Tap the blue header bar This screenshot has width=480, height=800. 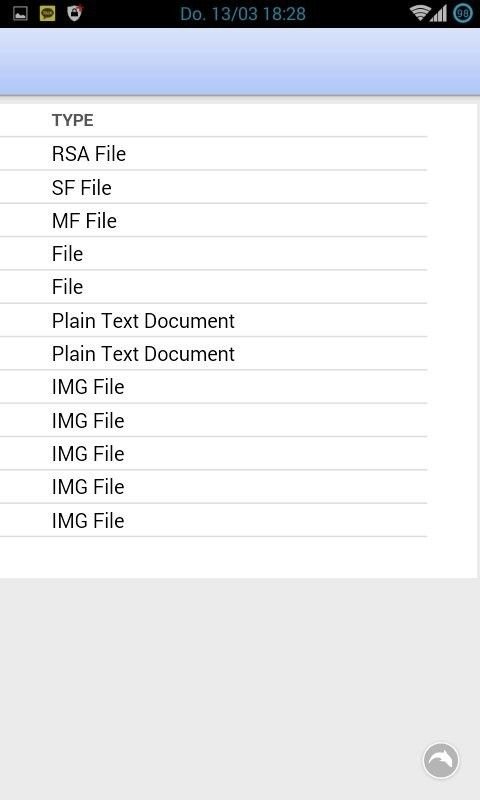click(x=240, y=61)
